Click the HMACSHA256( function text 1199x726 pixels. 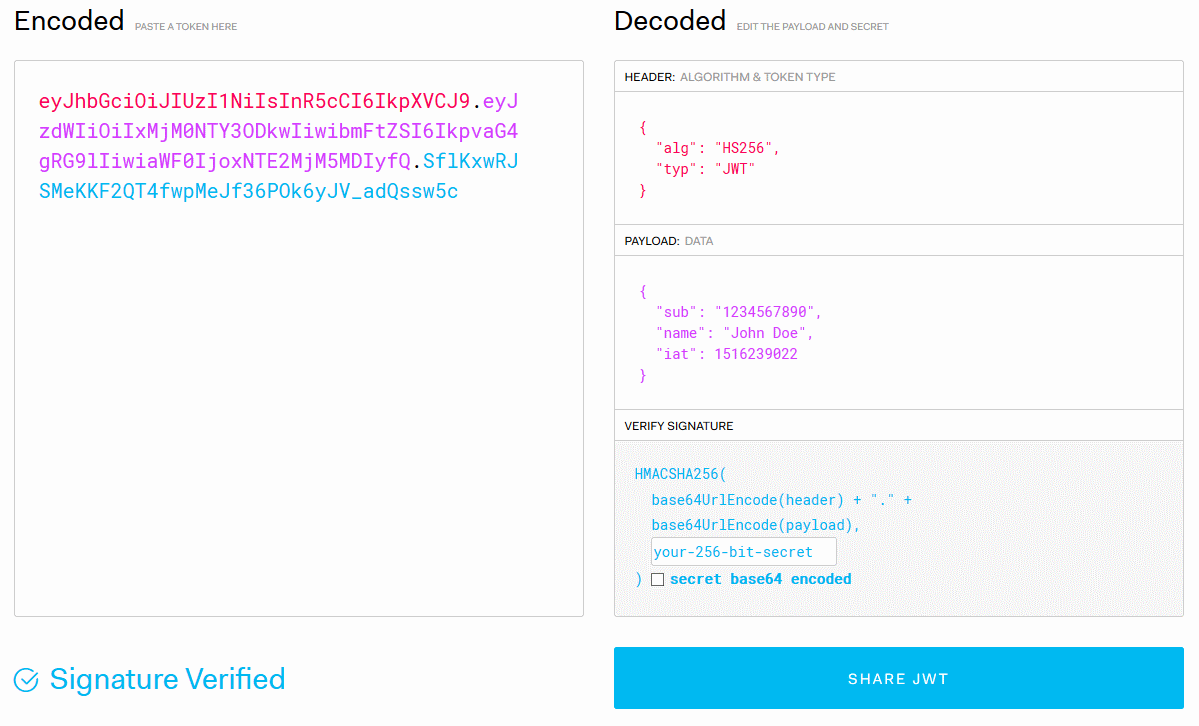coord(681,474)
